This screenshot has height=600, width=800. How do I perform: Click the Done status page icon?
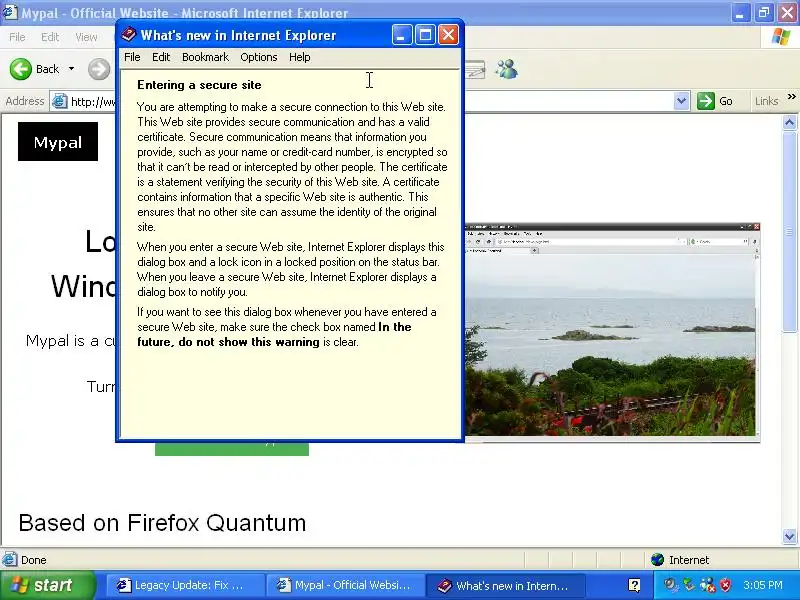(x=10, y=560)
